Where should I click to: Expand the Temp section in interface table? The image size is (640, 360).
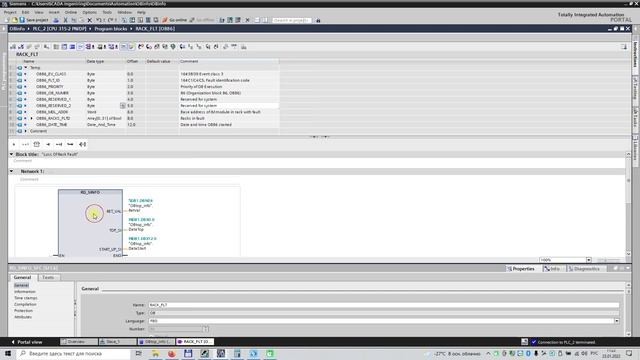pos(26,68)
